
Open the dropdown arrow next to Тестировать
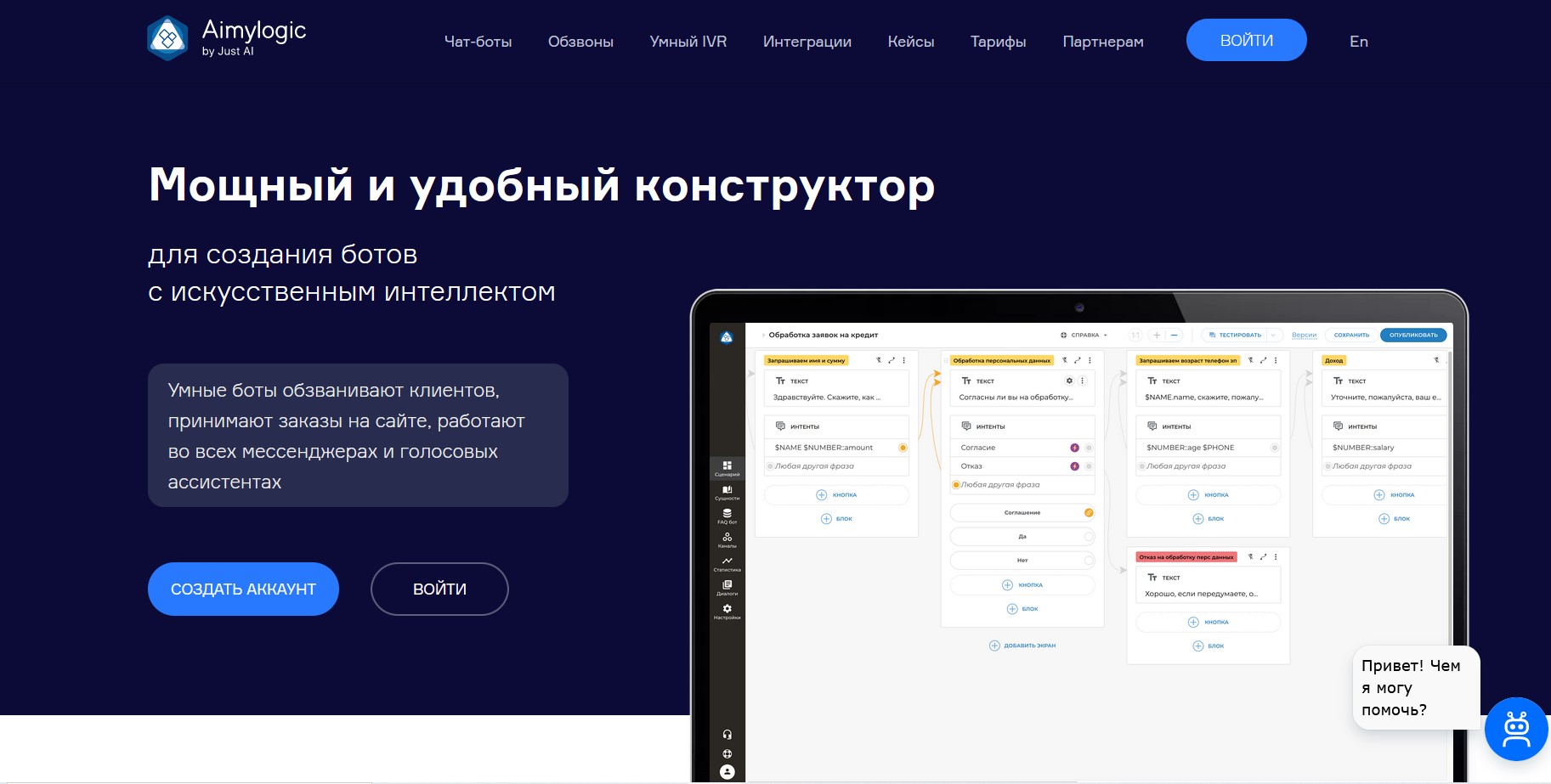(x=1272, y=336)
